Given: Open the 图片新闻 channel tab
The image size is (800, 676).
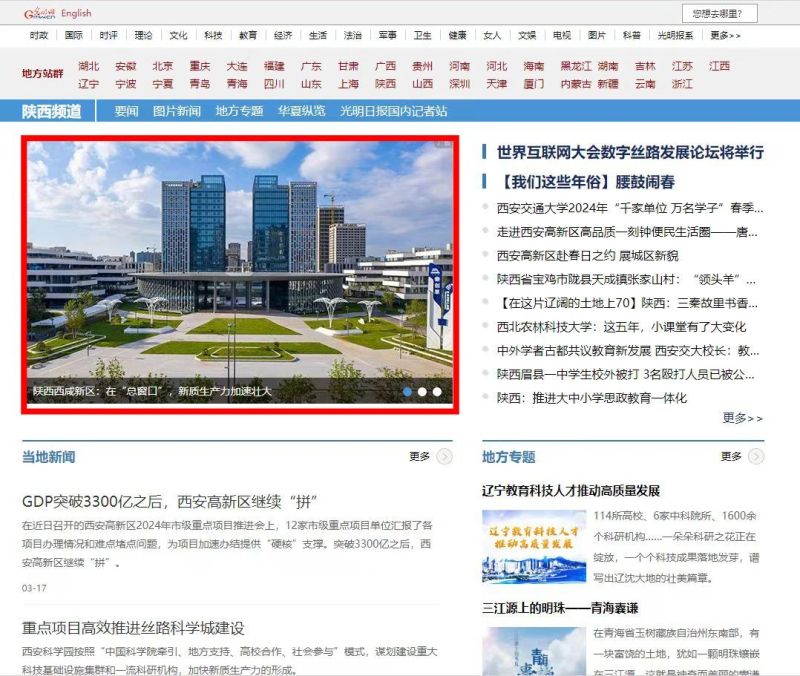Looking at the screenshot, I should (x=176, y=111).
